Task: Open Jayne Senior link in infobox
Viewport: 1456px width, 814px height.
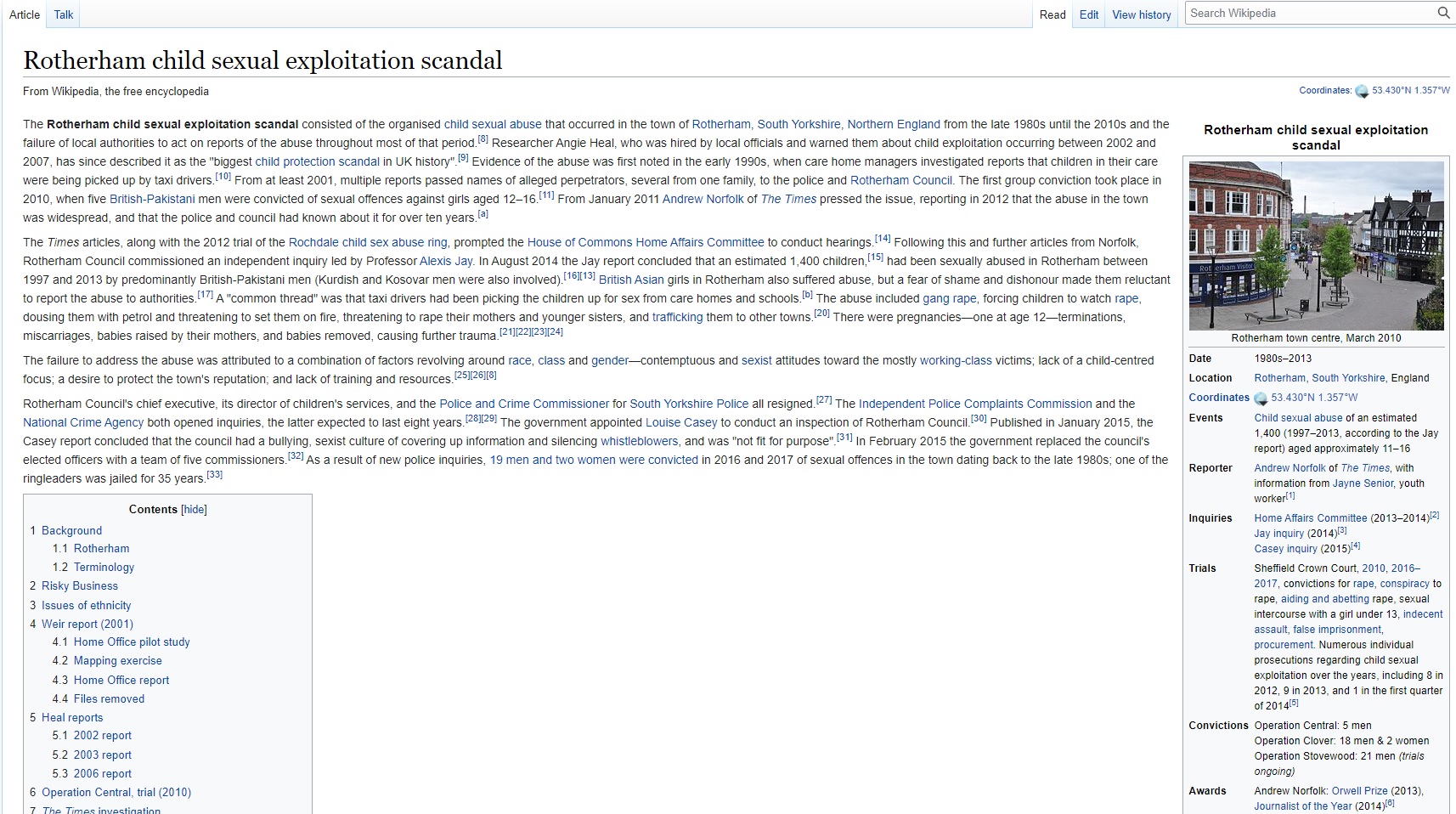Action: point(1363,483)
